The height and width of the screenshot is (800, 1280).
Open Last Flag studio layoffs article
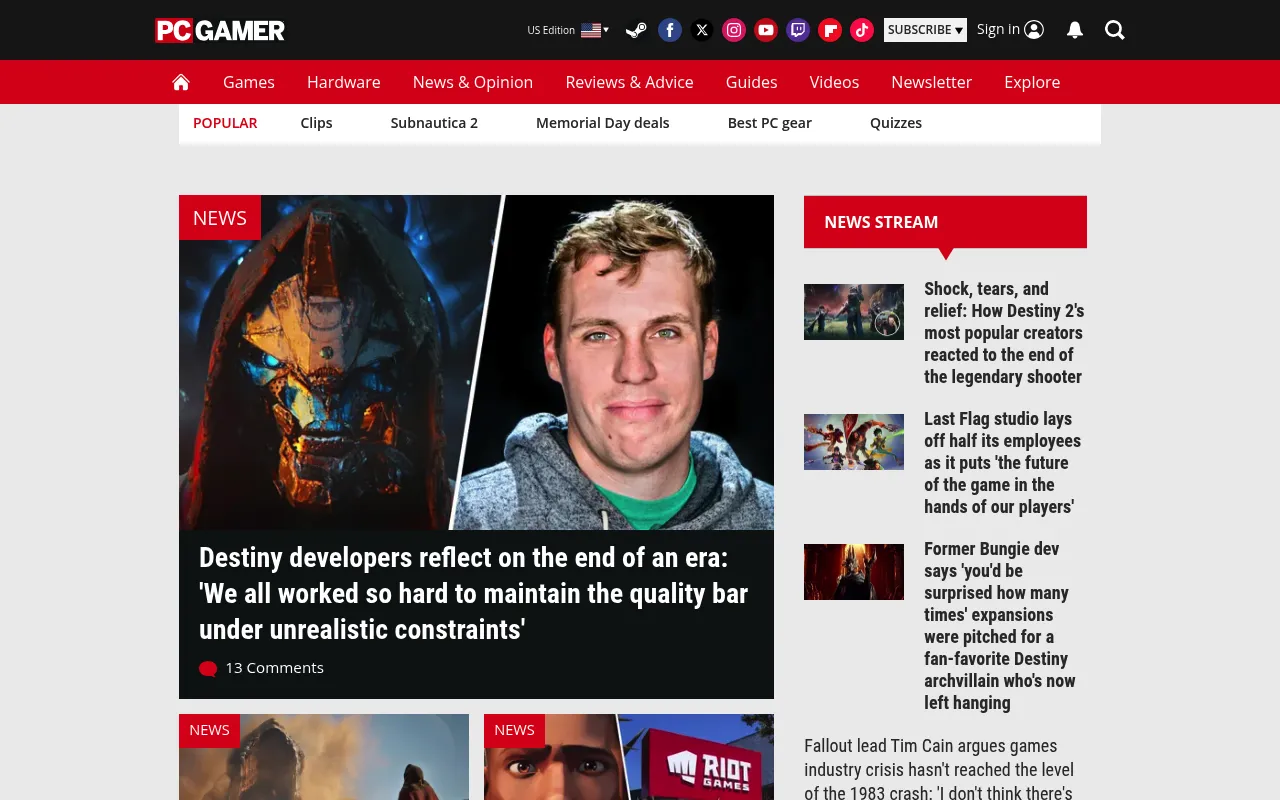click(x=1002, y=463)
